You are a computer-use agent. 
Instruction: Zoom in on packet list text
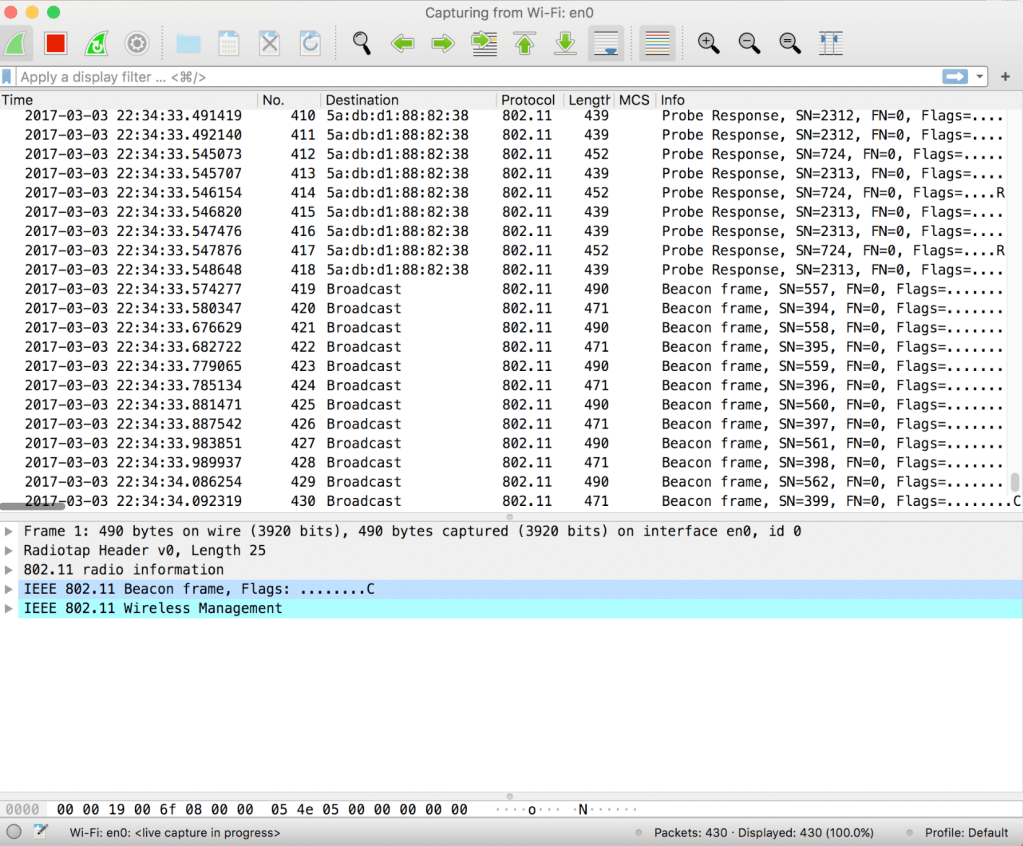coord(708,43)
